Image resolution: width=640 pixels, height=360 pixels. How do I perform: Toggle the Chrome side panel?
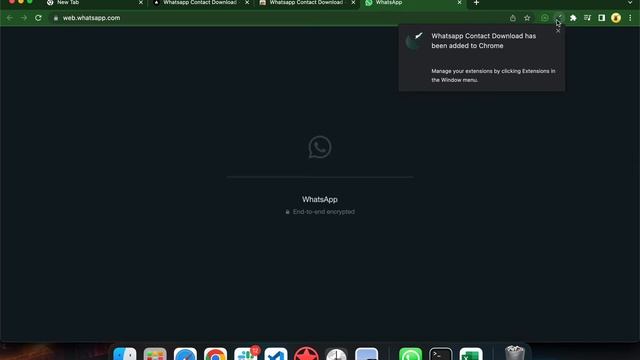(x=602, y=18)
